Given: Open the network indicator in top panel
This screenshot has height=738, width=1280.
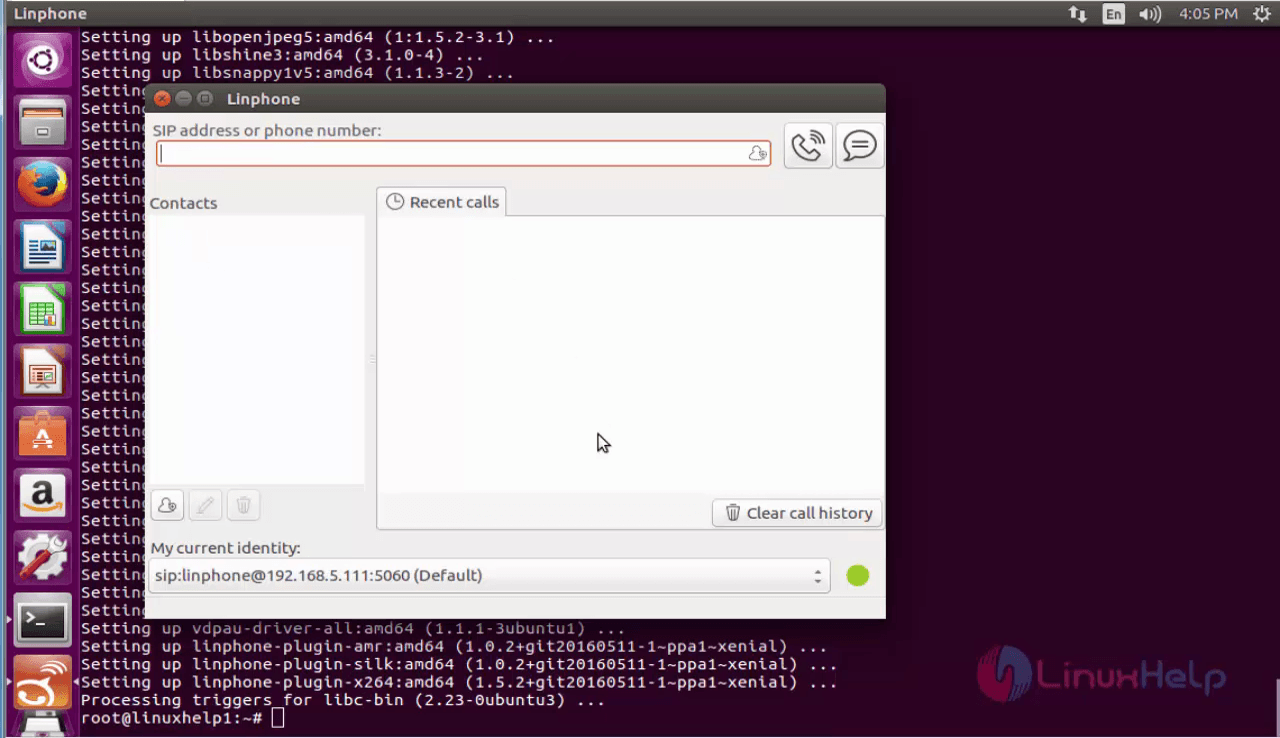Looking at the screenshot, I should 1078,14.
